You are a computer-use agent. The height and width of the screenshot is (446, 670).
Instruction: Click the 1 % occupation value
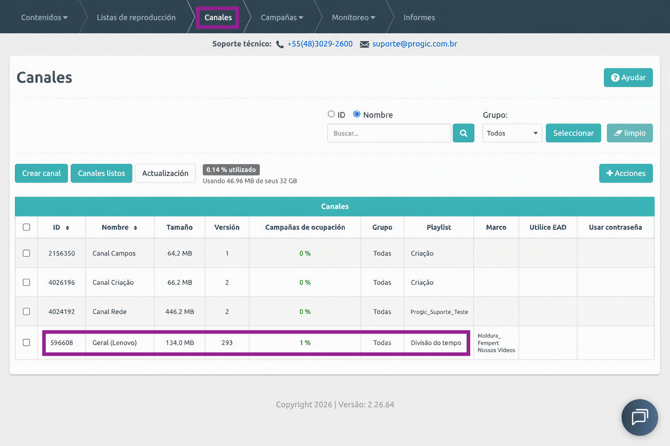[305, 343]
